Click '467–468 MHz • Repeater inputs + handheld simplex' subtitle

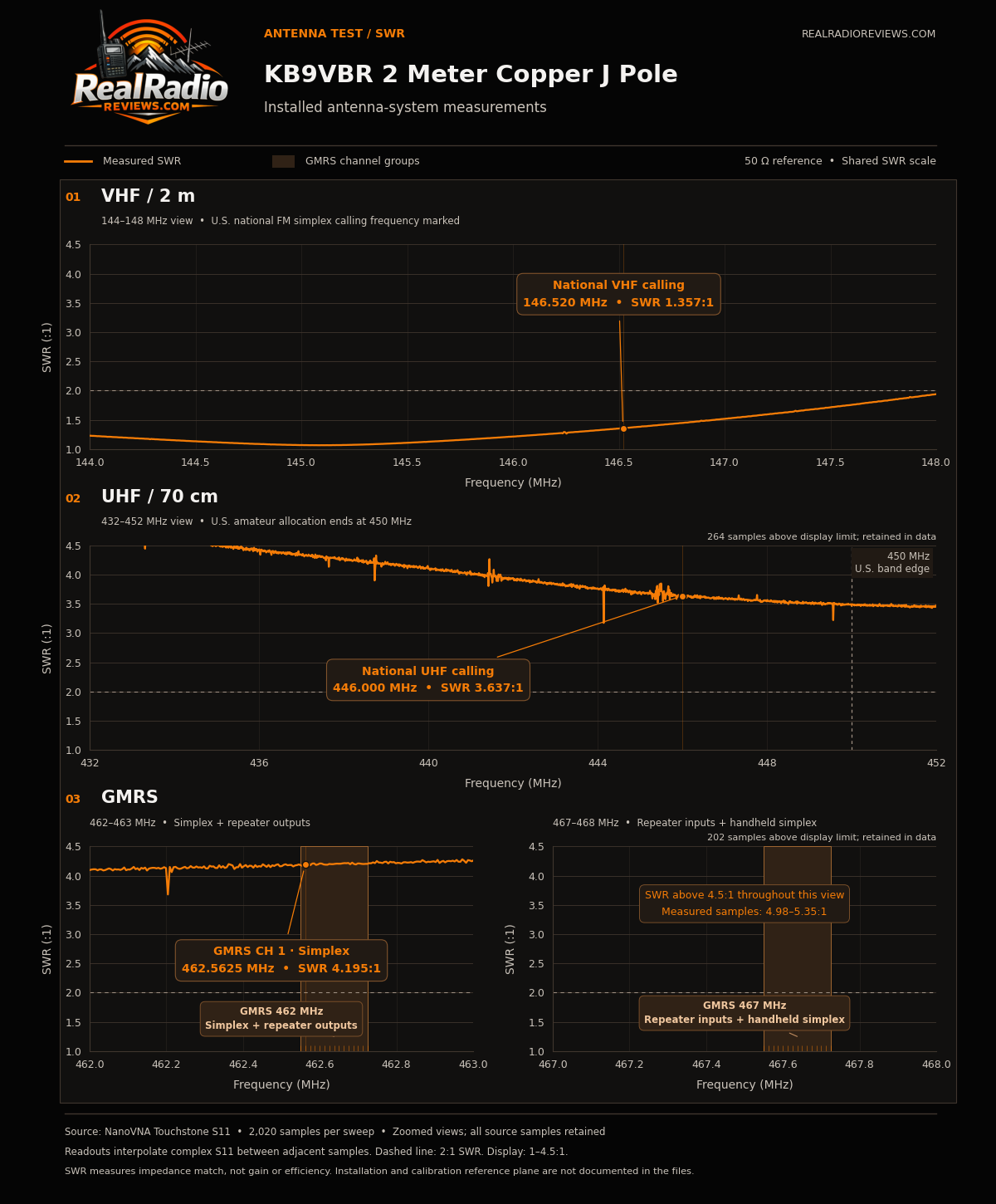click(x=685, y=823)
